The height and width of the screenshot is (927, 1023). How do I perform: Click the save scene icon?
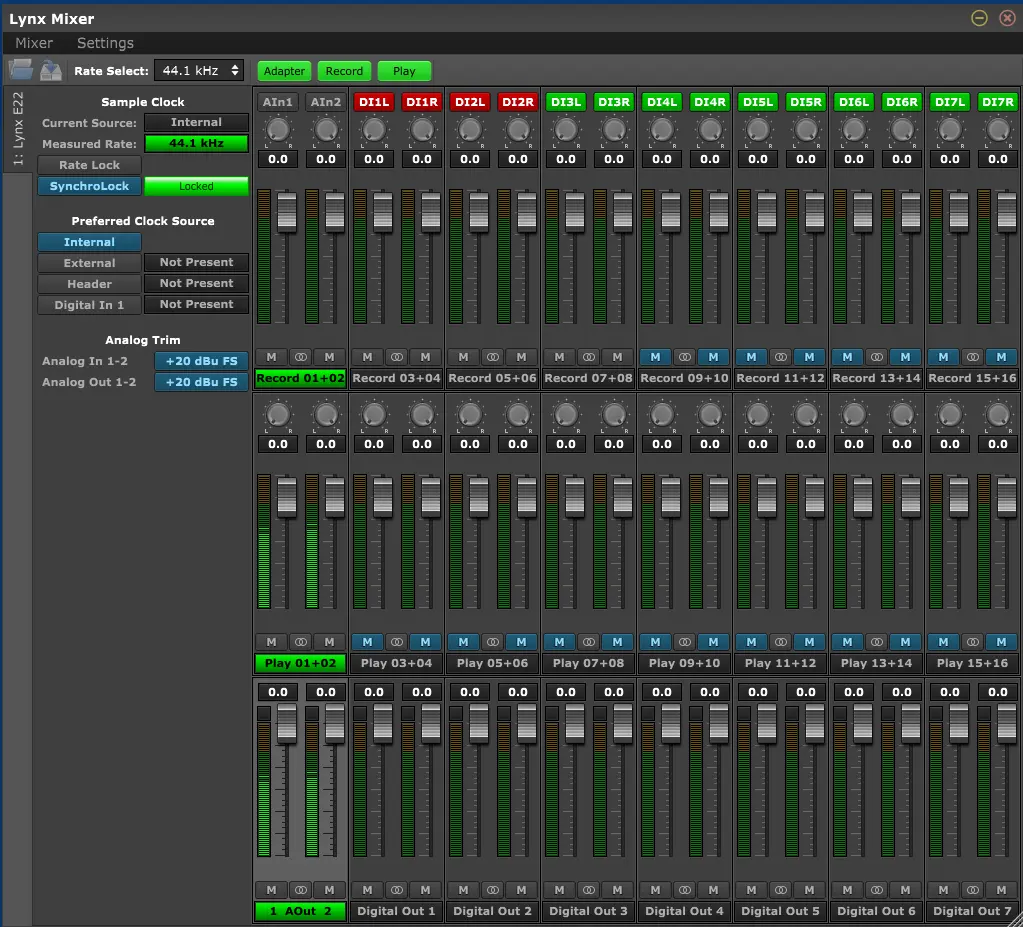point(51,70)
